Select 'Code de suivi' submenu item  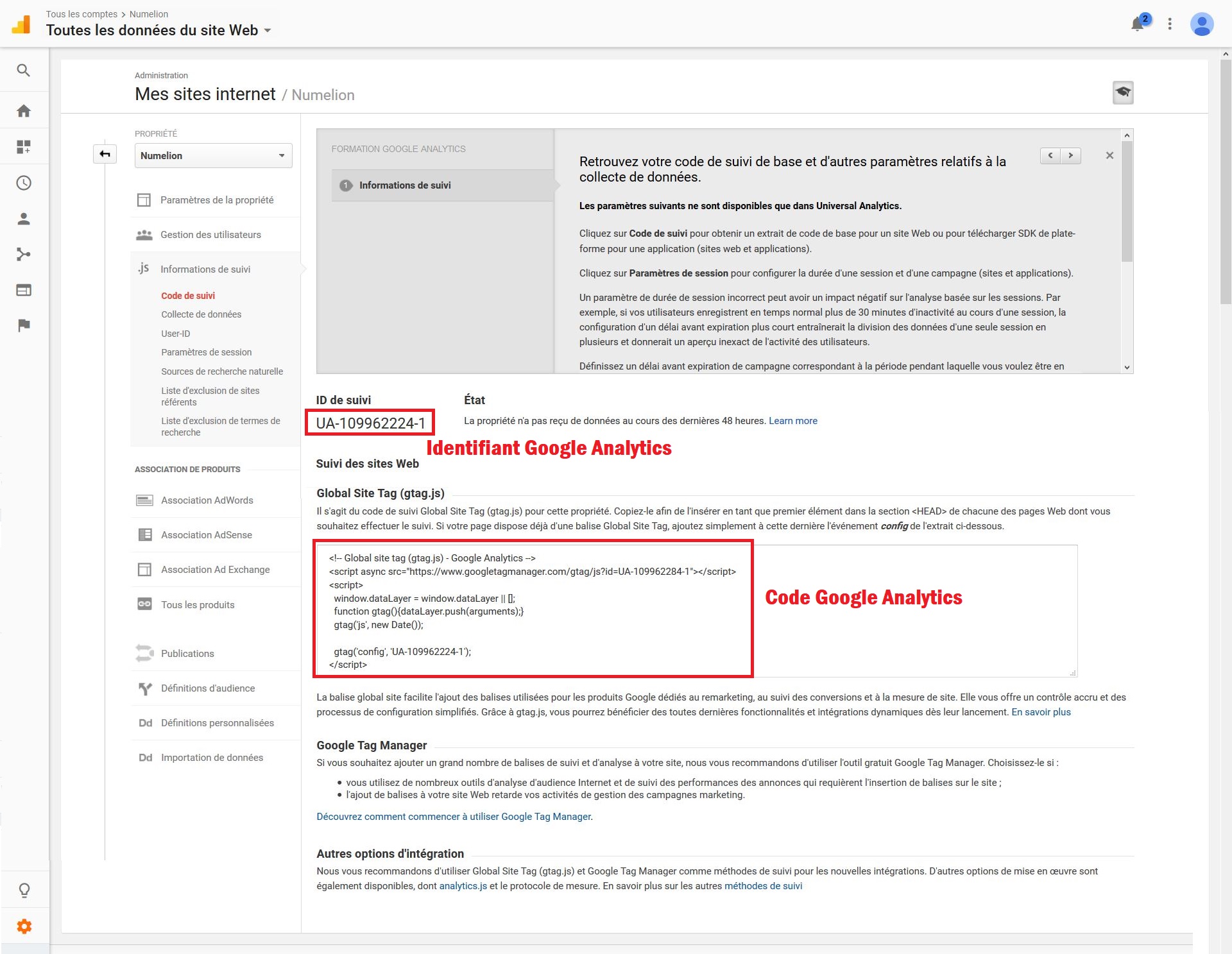click(x=188, y=296)
